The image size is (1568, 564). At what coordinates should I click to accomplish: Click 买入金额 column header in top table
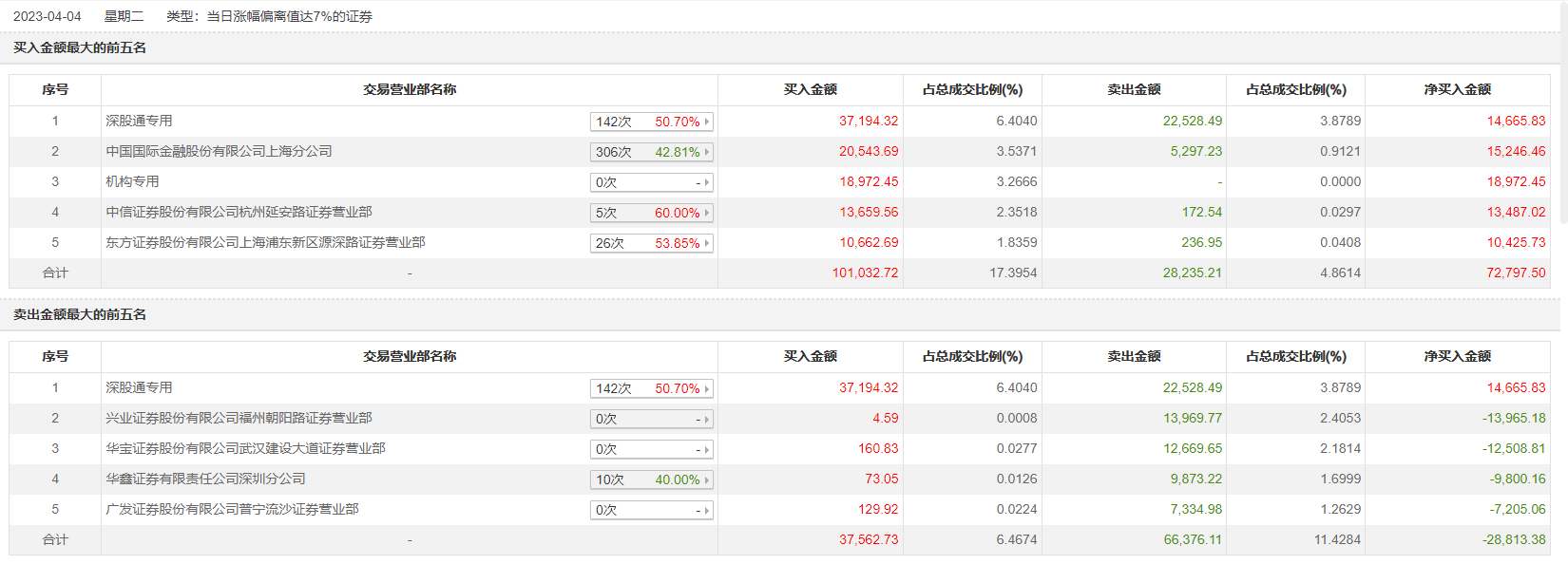pyautogui.click(x=810, y=89)
